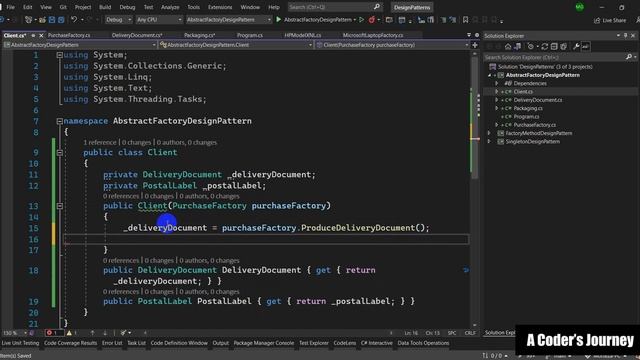
Task: Open the 130 % zoom level dropdown
Action: (14, 333)
